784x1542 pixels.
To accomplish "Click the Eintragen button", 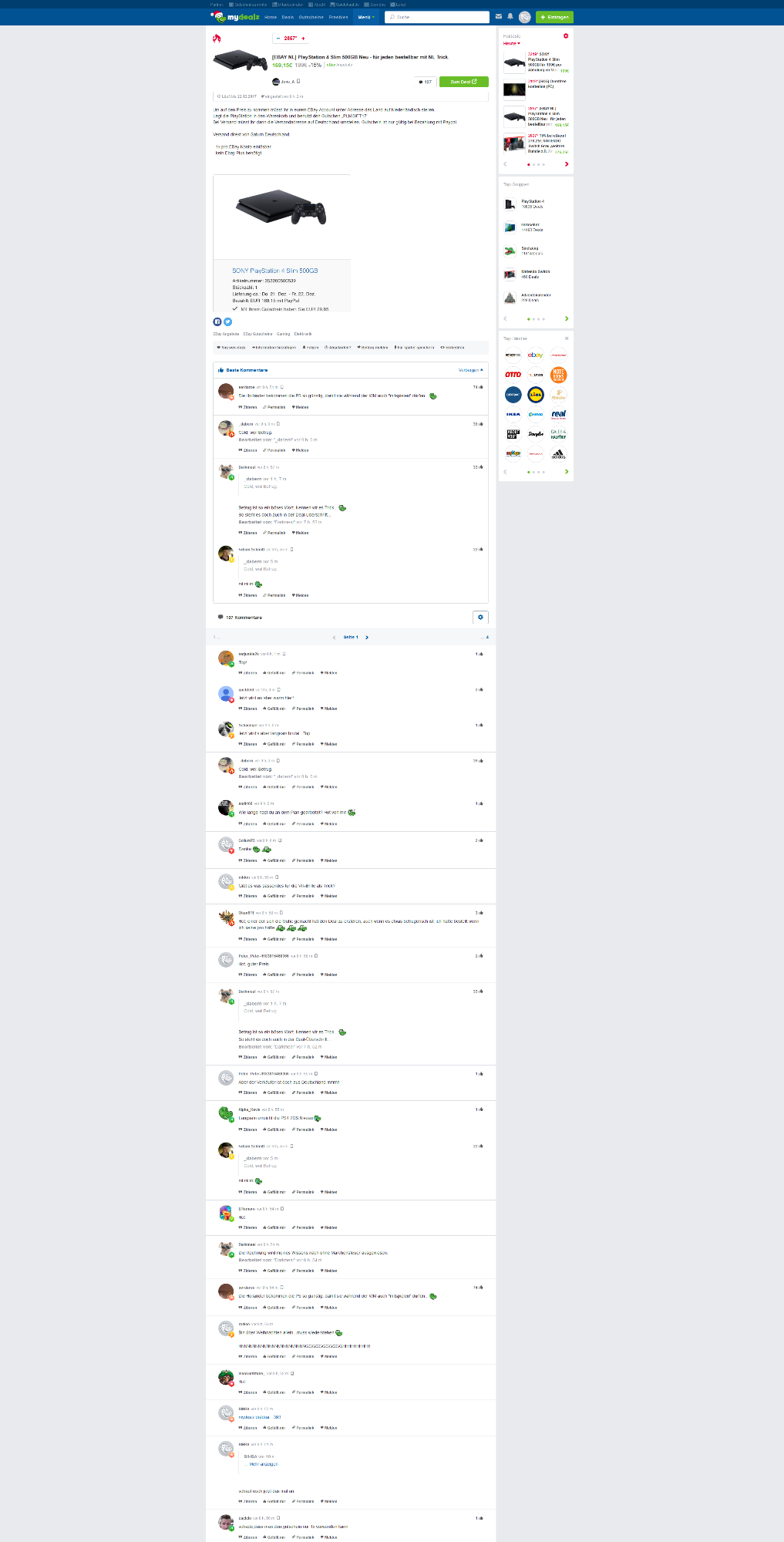I will (555, 17).
